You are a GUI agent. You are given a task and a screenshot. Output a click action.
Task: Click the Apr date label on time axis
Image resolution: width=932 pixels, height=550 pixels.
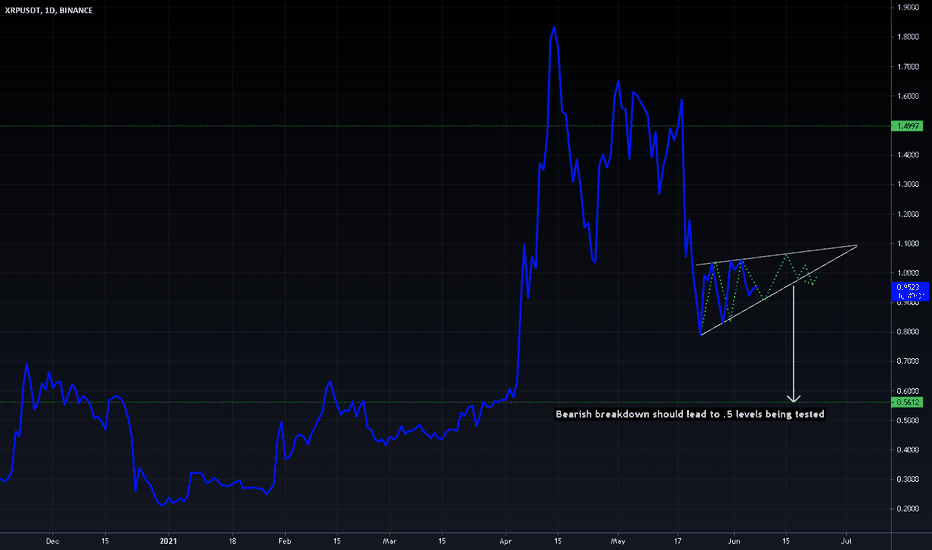[505, 541]
